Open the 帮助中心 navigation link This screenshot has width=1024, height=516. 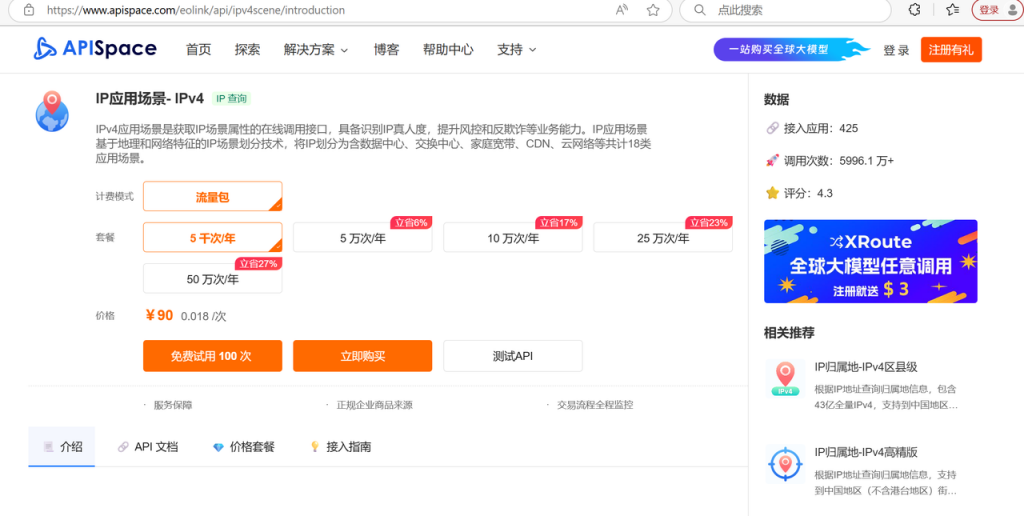point(448,50)
